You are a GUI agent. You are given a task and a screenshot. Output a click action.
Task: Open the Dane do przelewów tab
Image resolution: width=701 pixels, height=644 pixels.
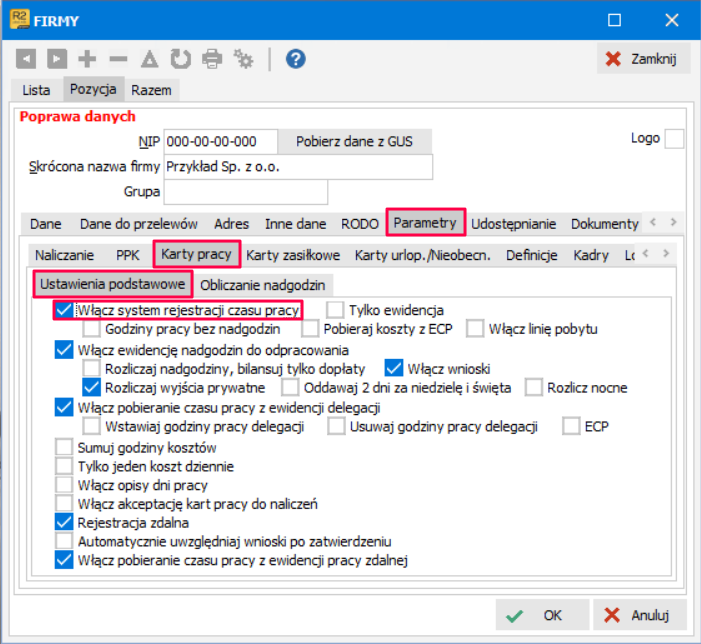pyautogui.click(x=139, y=224)
